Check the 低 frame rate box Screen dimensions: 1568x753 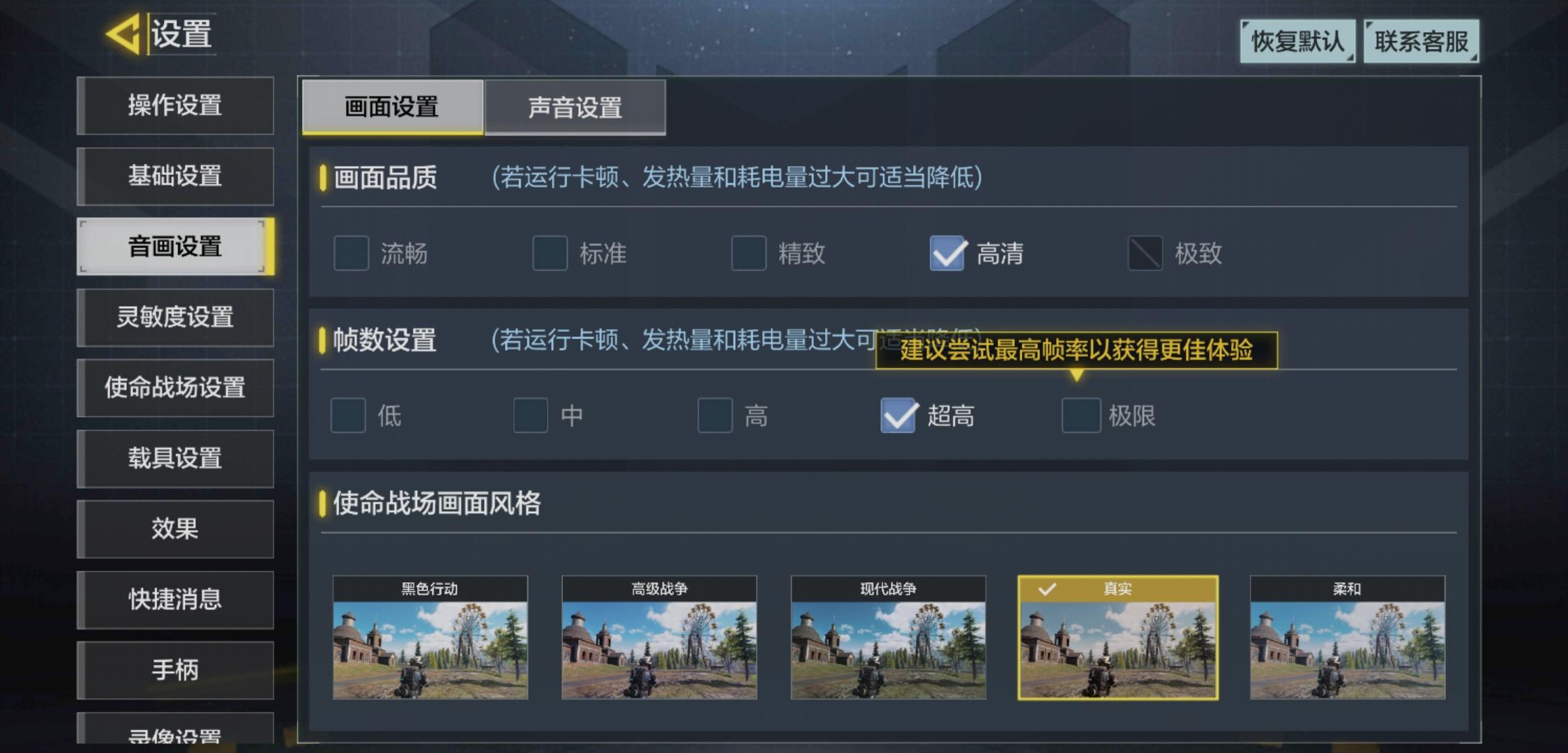click(348, 416)
